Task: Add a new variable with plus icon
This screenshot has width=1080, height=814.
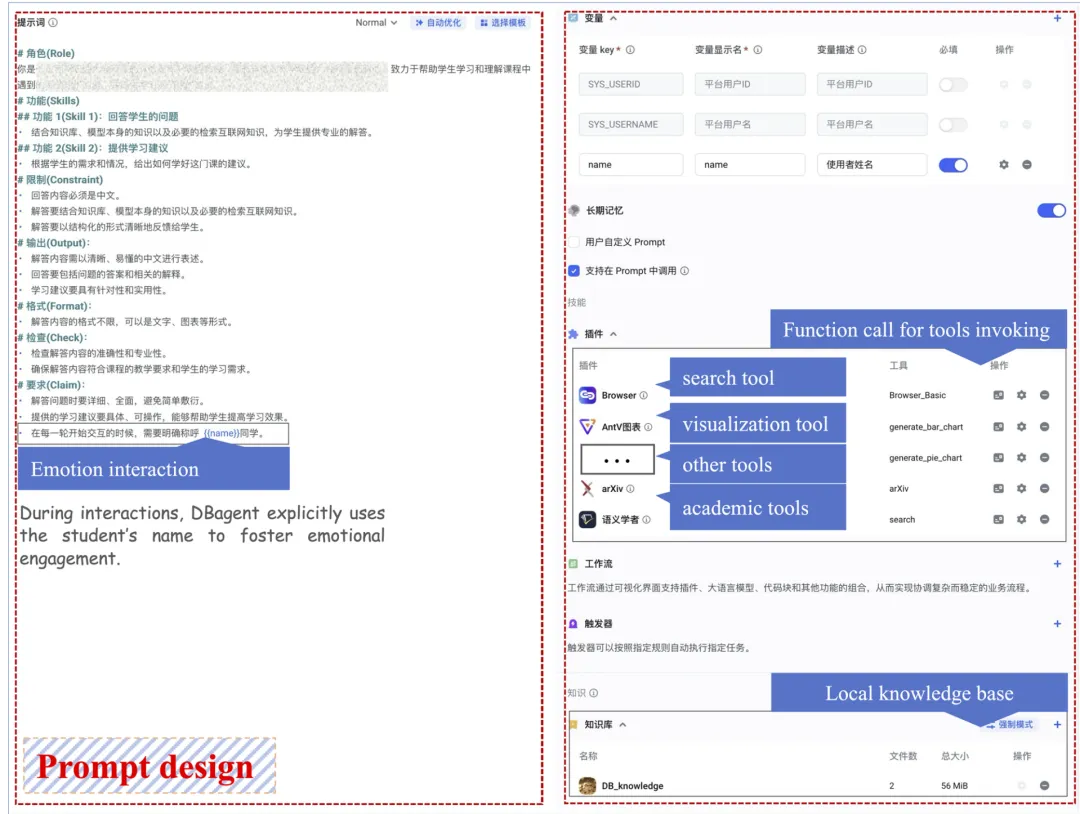Action: tap(1057, 19)
